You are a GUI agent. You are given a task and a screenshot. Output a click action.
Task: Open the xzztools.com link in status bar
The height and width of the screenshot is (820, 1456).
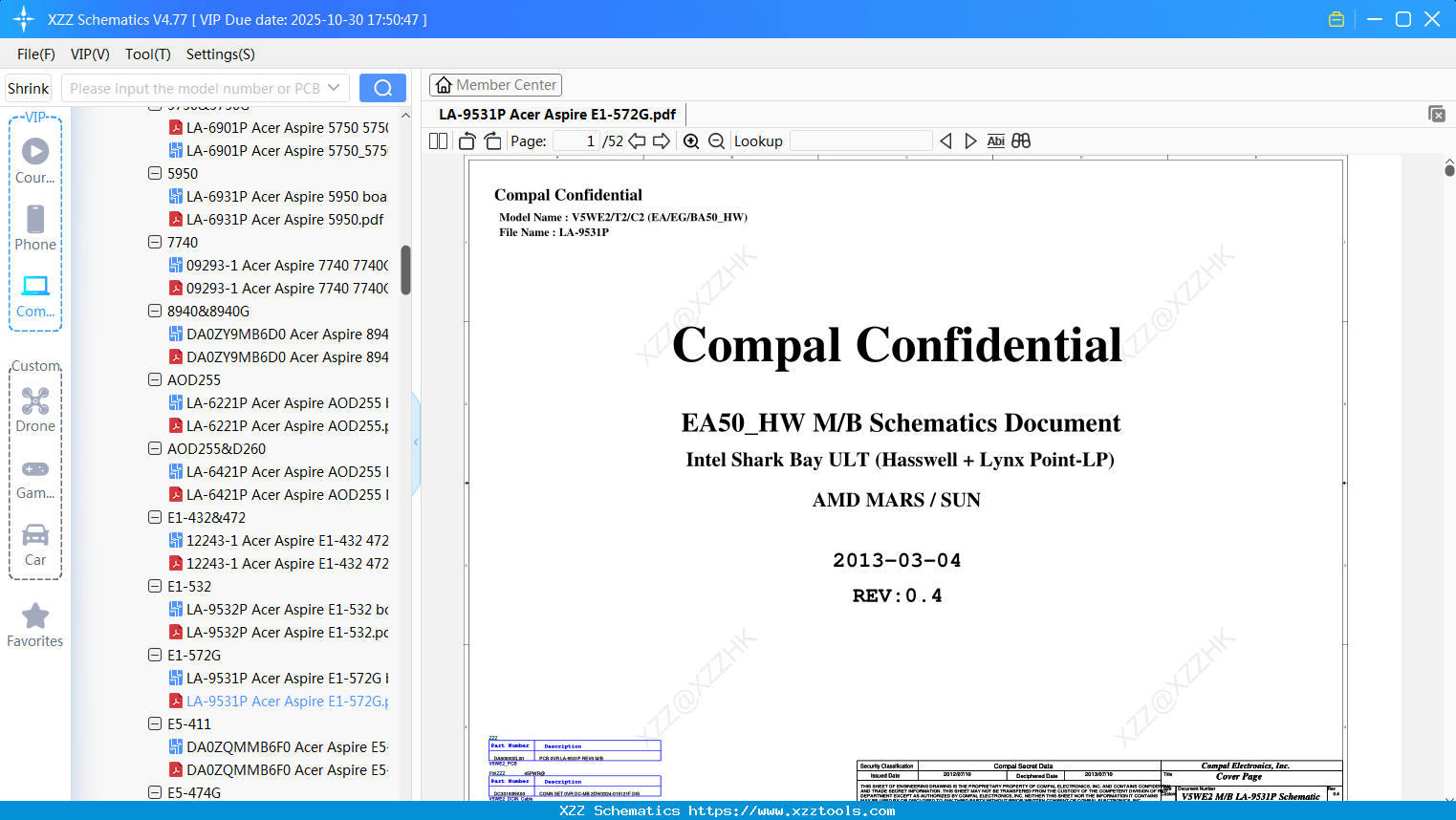[x=792, y=810]
